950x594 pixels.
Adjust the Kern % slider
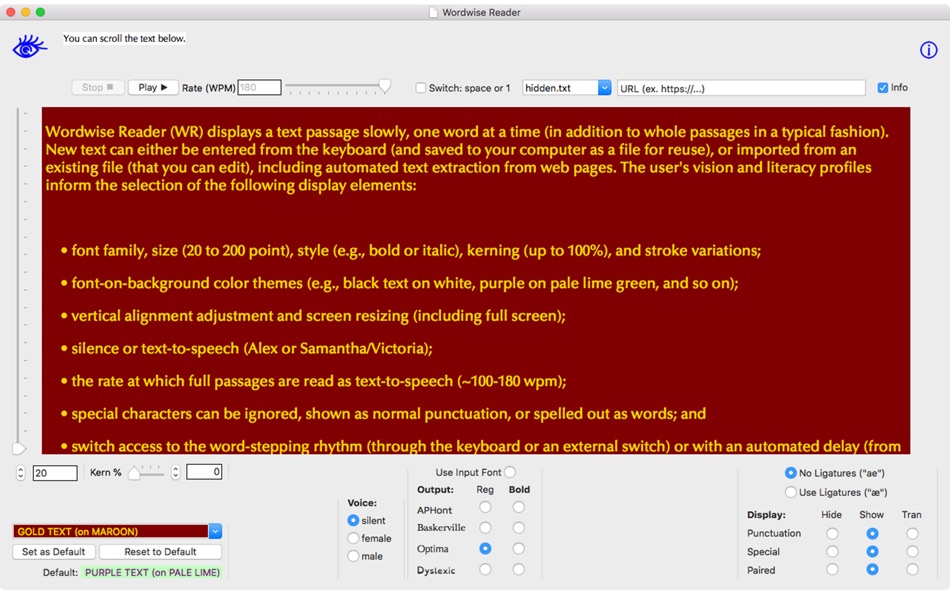[135, 473]
